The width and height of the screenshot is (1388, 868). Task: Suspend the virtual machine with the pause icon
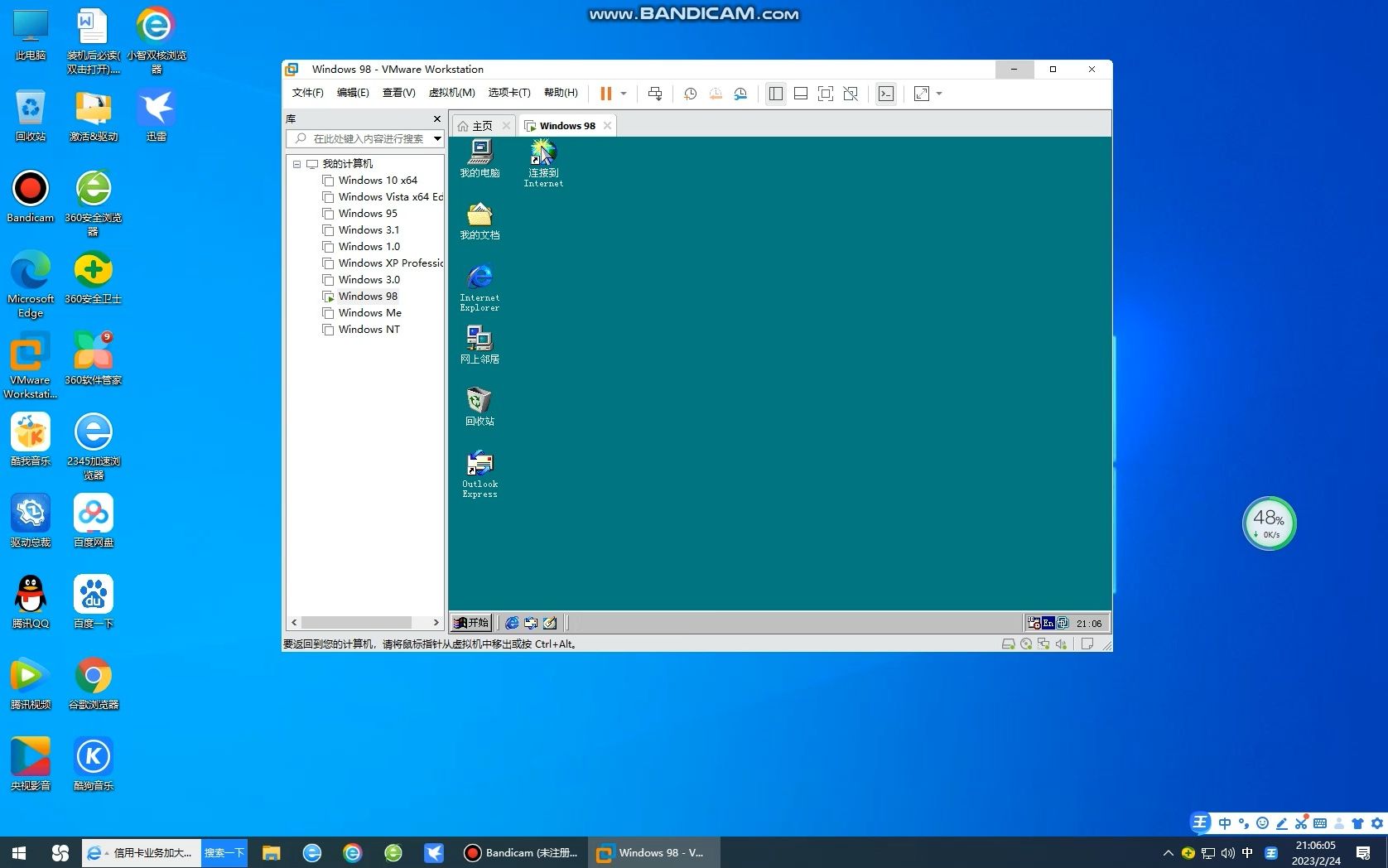[x=606, y=93]
